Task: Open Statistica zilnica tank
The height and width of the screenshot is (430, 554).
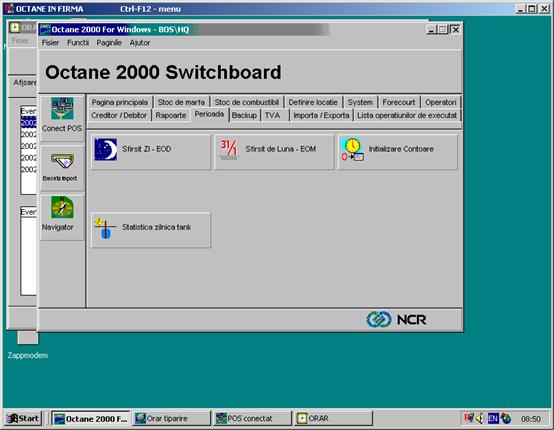Action: [151, 230]
